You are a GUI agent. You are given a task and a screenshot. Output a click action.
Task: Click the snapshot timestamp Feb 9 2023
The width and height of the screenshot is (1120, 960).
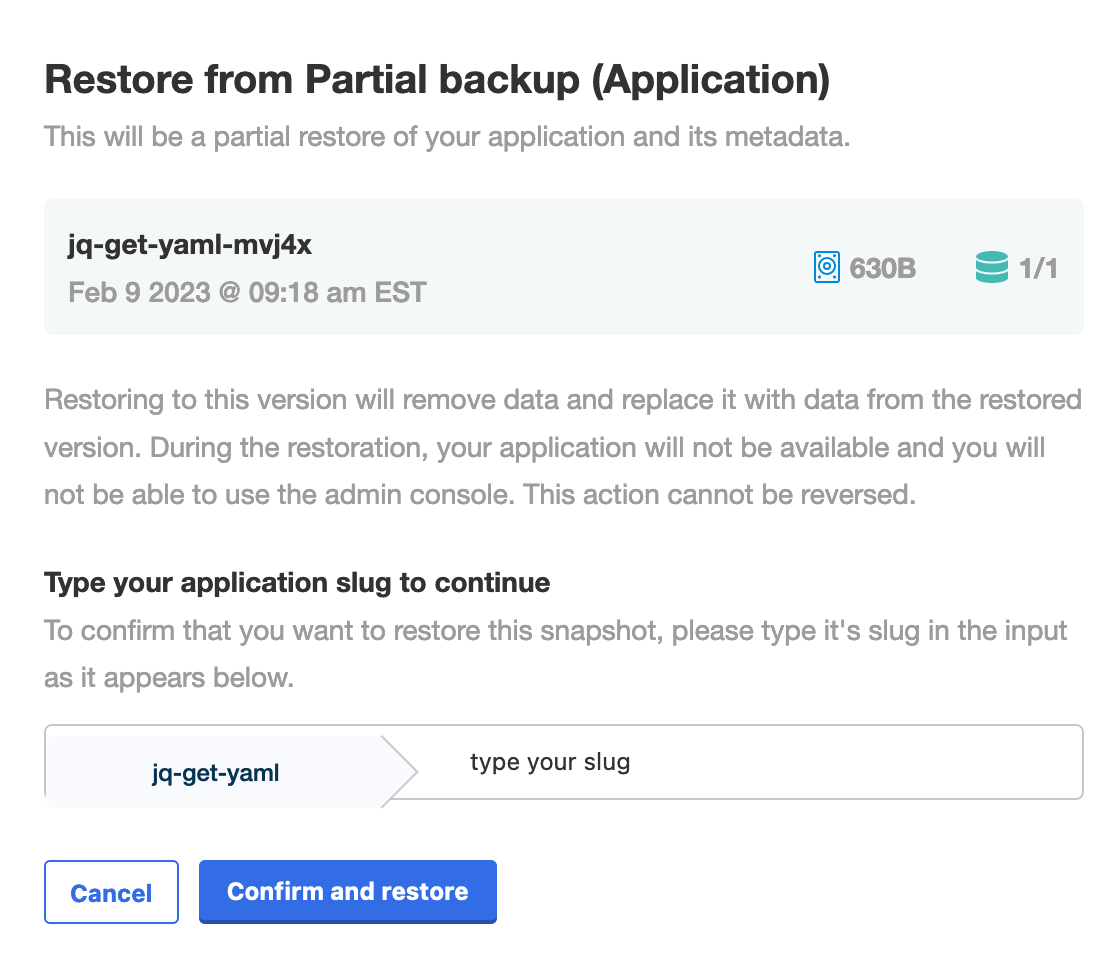[246, 292]
